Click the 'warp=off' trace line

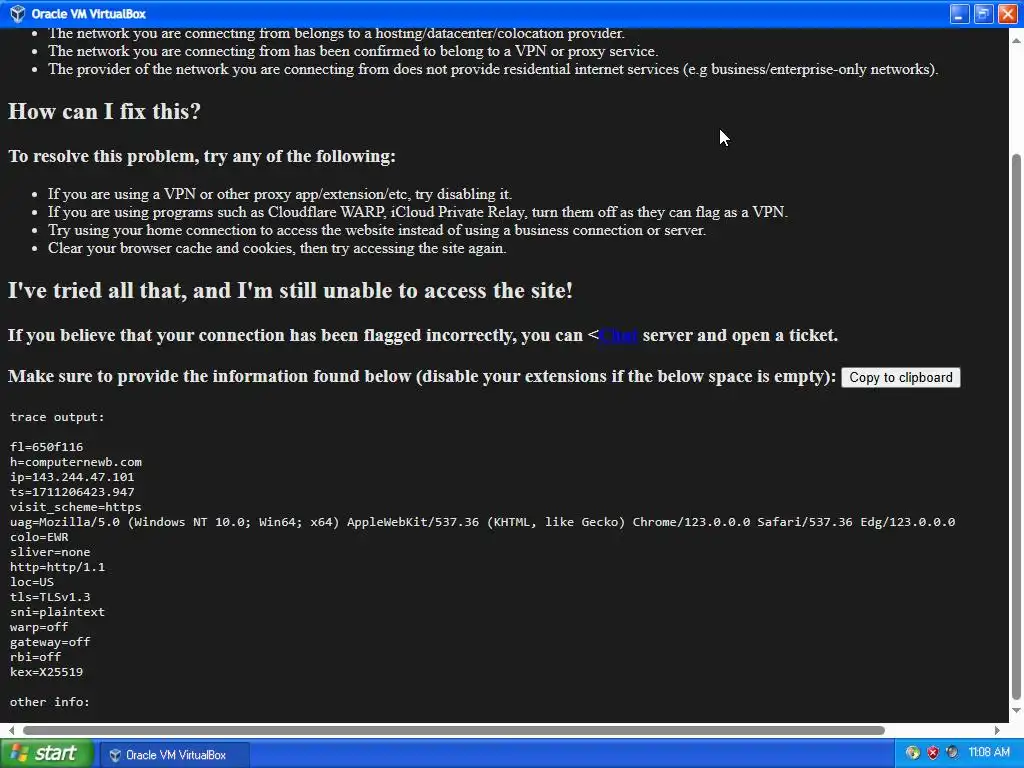click(x=39, y=627)
